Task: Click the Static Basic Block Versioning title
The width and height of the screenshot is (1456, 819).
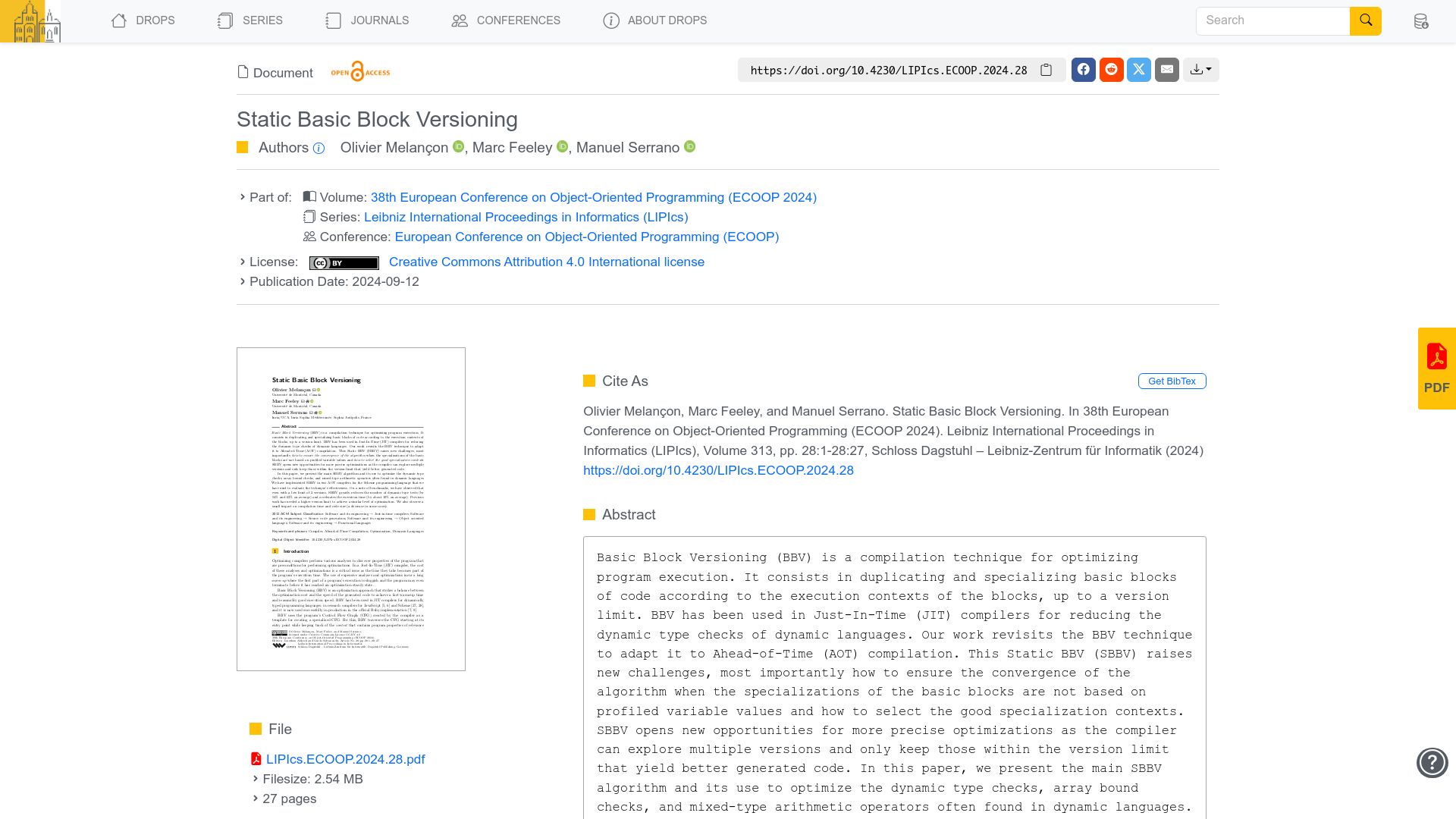Action: [x=377, y=120]
